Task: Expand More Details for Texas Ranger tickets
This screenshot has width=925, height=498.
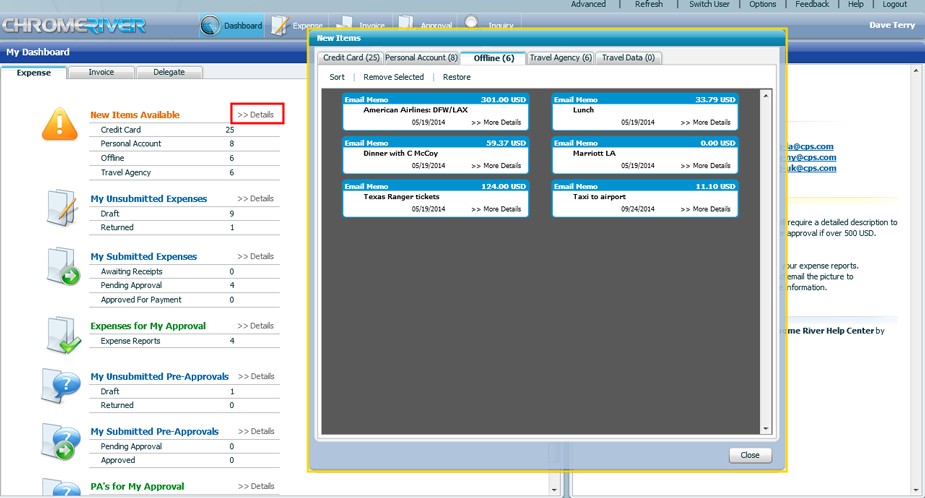Action: pyautogui.click(x=496, y=209)
